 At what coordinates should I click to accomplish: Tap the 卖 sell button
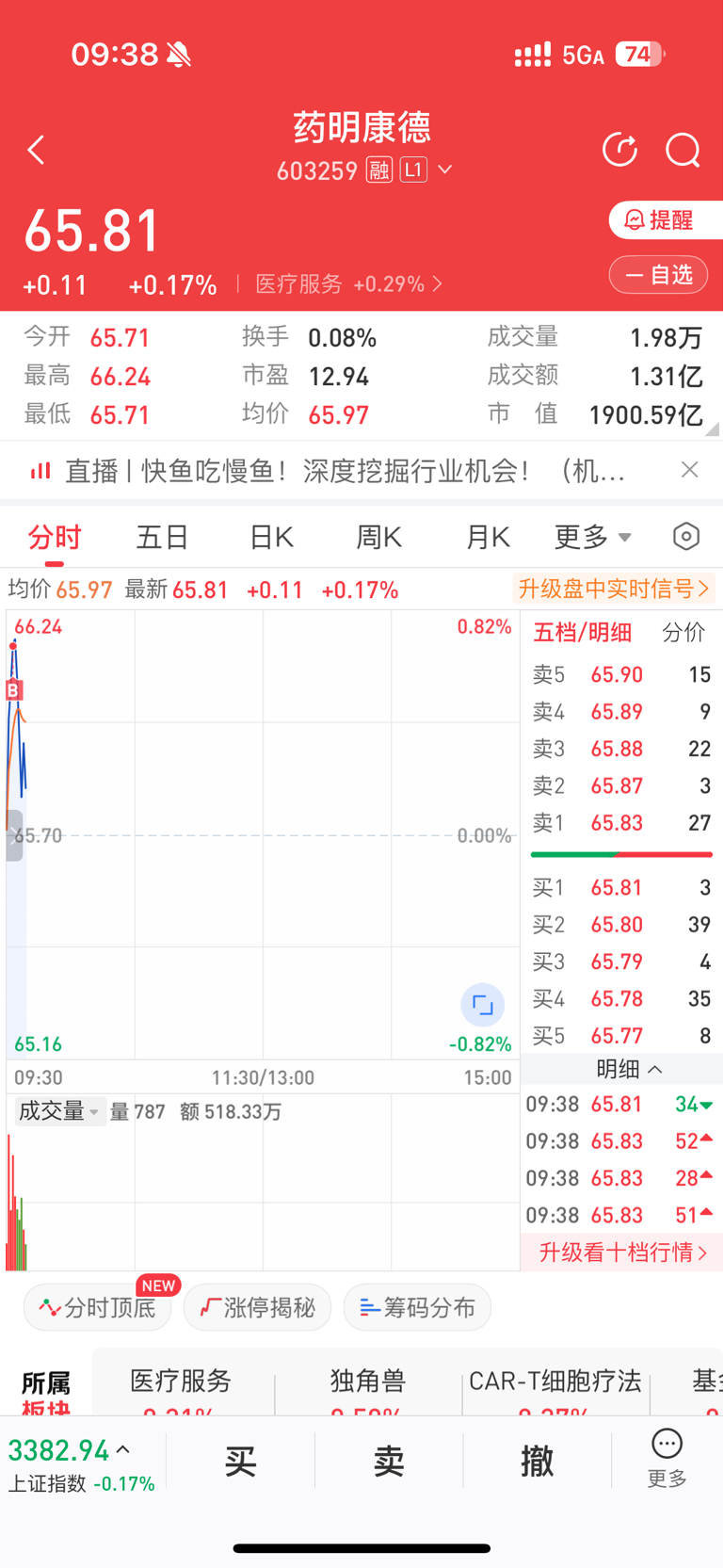coord(389,1462)
